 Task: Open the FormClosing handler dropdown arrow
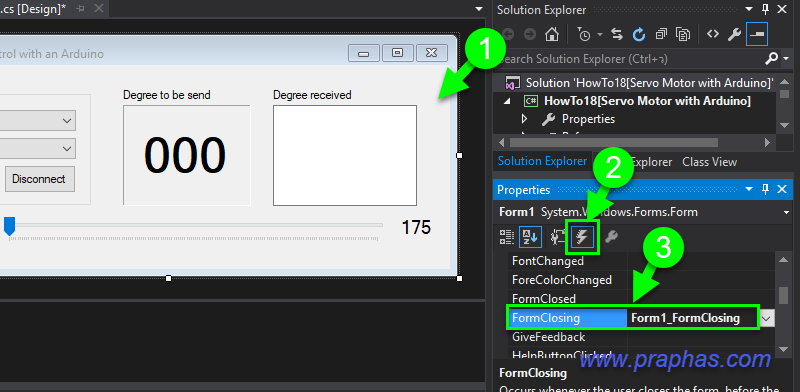coord(767,318)
